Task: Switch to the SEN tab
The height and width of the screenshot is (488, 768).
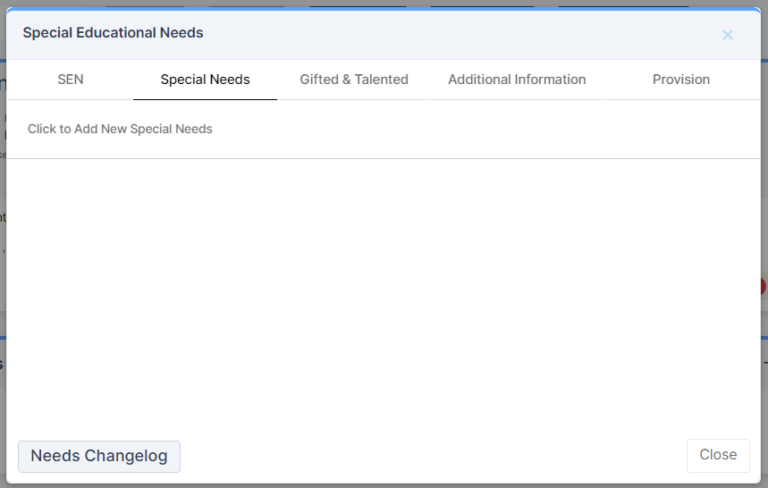Action: click(x=70, y=80)
